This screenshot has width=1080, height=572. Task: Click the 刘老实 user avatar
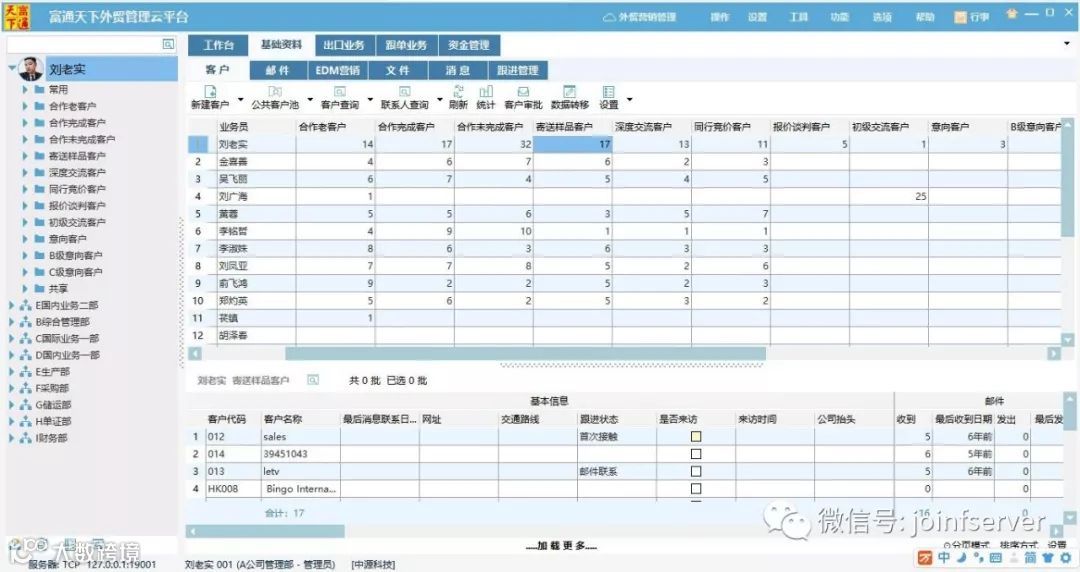(31, 69)
